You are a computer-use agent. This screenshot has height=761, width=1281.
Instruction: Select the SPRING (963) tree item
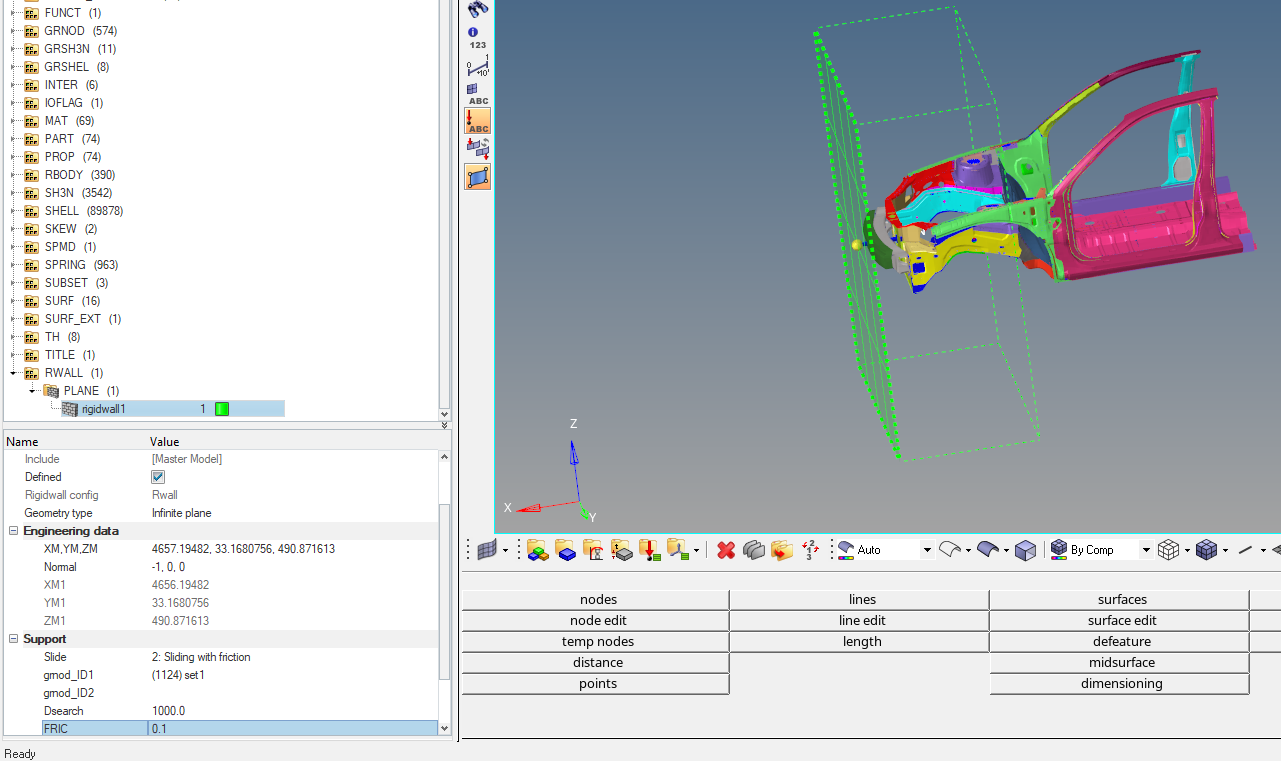pyautogui.click(x=81, y=265)
